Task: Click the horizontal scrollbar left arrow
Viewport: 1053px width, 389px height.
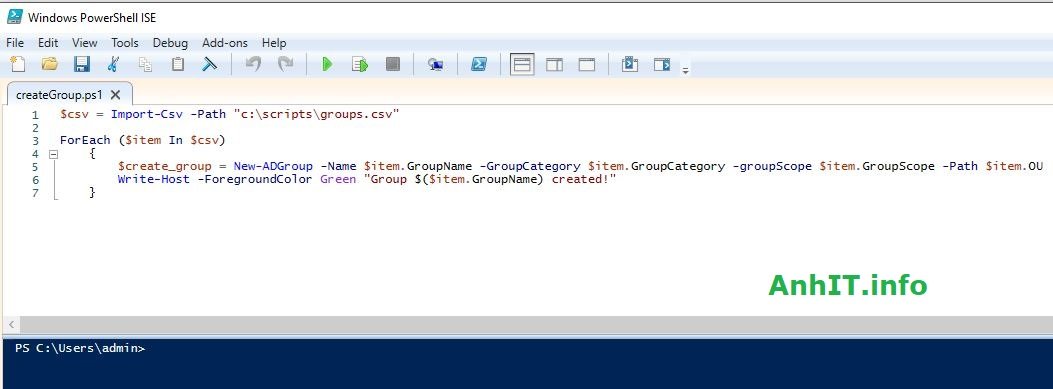Action: coord(11,325)
